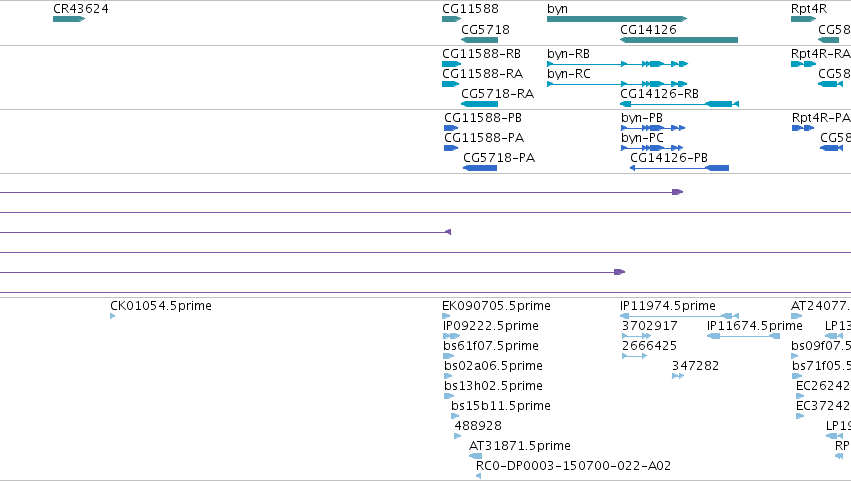This screenshot has width=851, height=481.
Task: Select the byn gene bar
Action: [x=617, y=19]
